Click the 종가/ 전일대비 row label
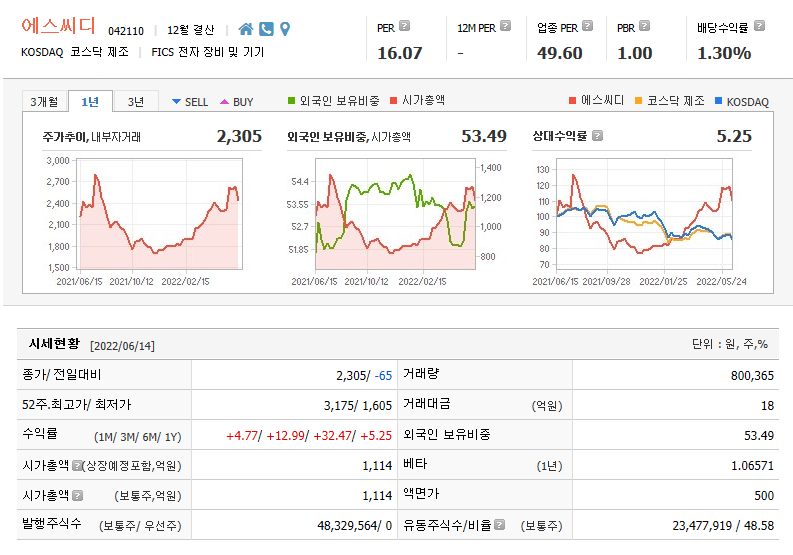The width and height of the screenshot is (793, 555). coord(62,375)
